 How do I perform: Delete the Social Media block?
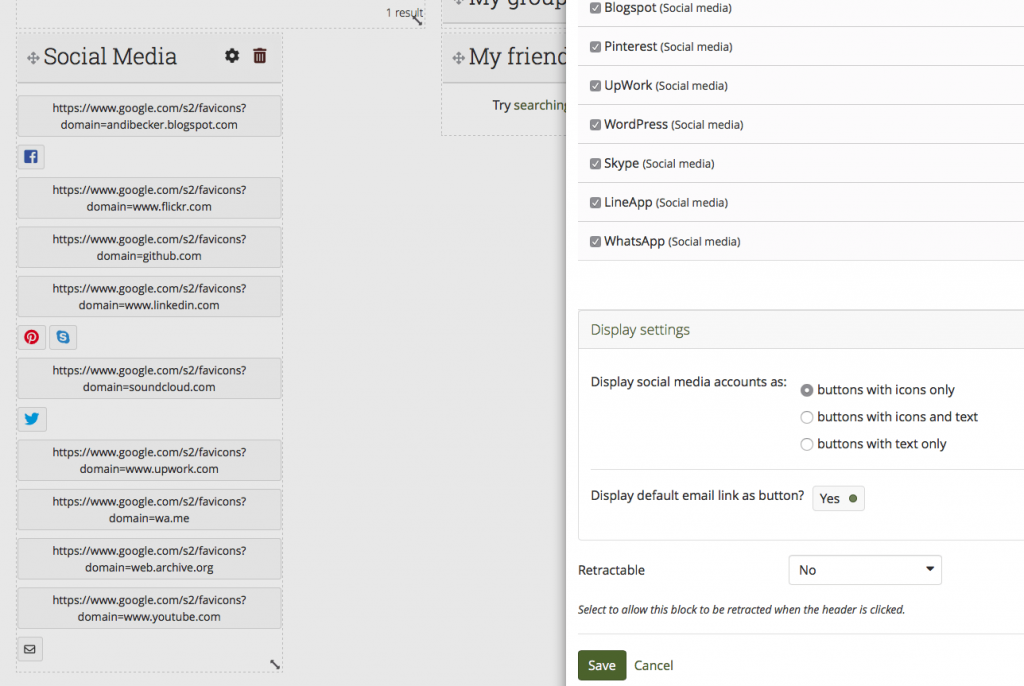tap(260, 56)
